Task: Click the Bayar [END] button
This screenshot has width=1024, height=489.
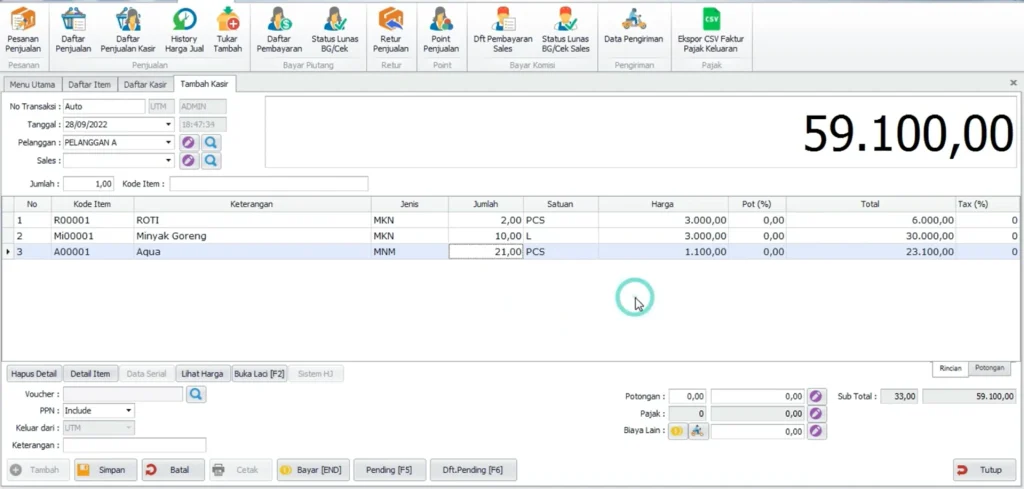Action: (x=313, y=470)
